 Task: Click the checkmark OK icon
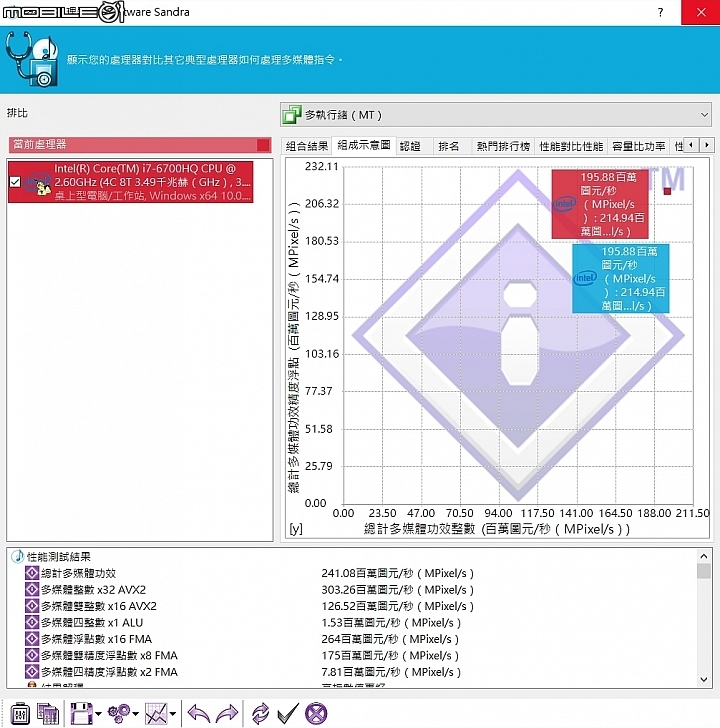tap(288, 713)
